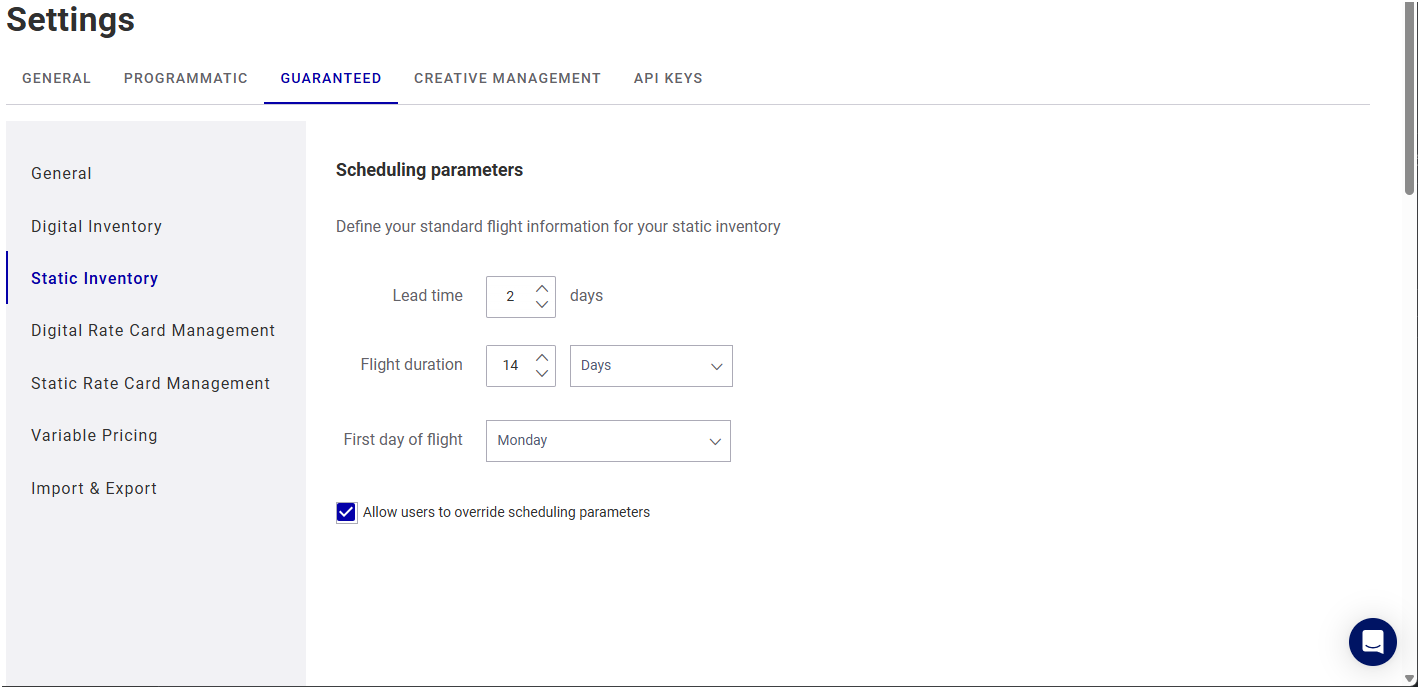
Task: Expand the First day of flight dropdown
Action: point(608,441)
